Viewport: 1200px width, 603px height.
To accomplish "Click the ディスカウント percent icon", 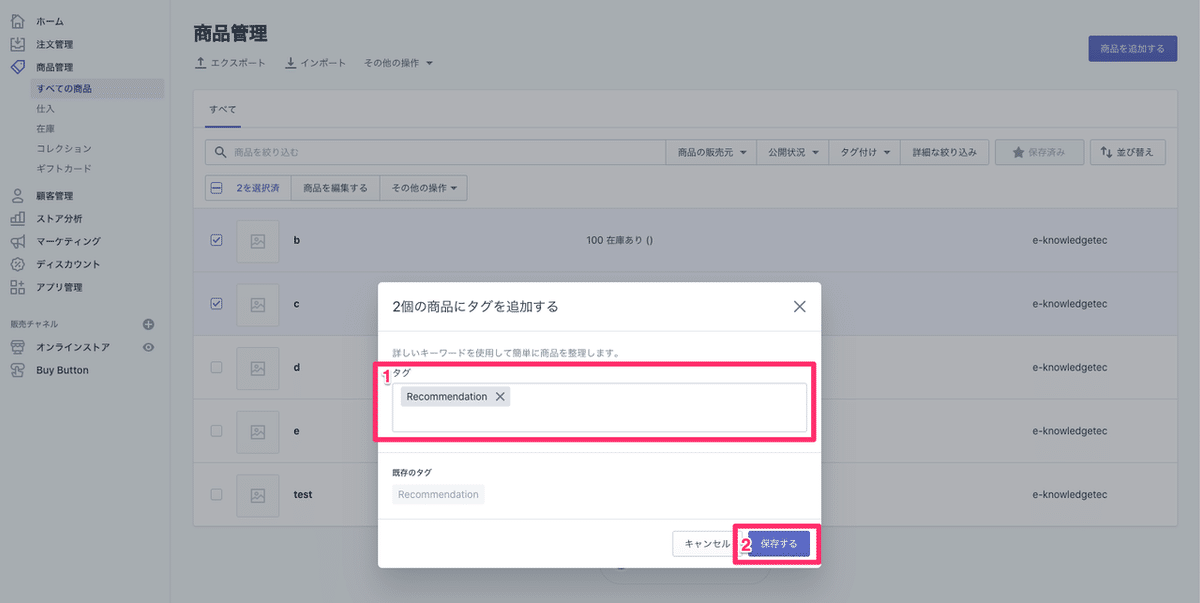I will point(17,264).
